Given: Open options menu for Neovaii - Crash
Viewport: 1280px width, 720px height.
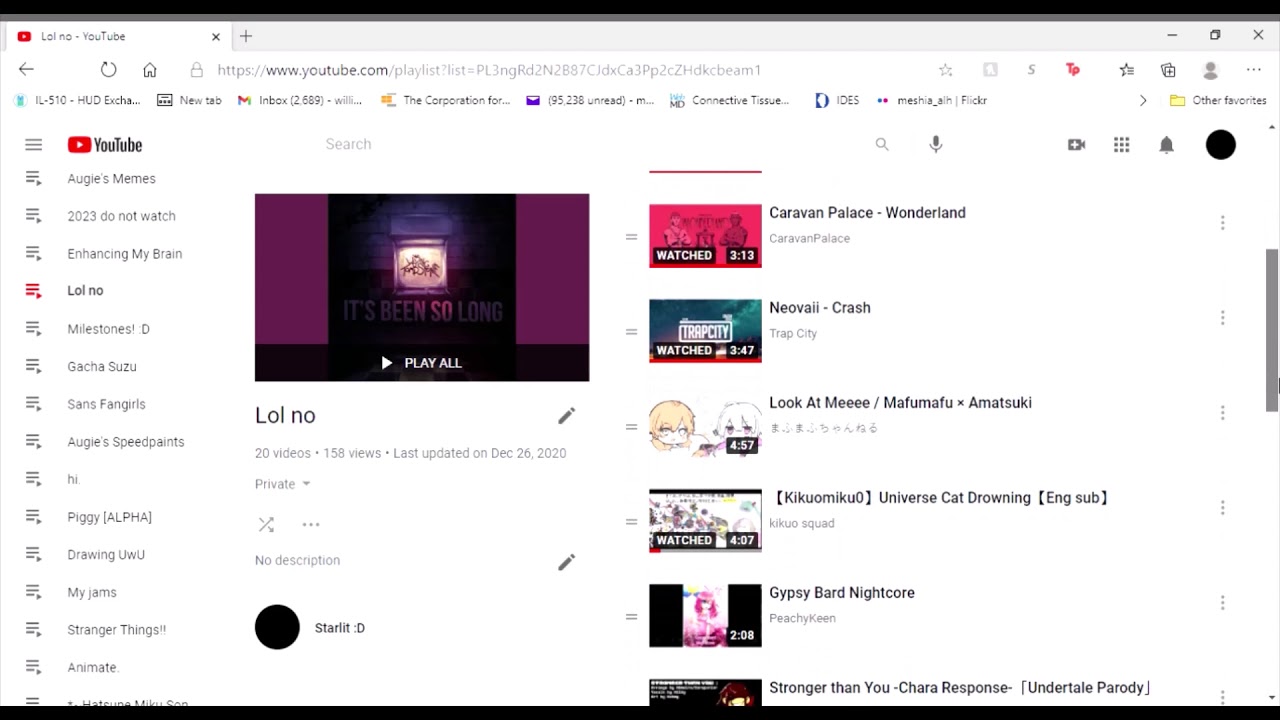Looking at the screenshot, I should click(1222, 318).
